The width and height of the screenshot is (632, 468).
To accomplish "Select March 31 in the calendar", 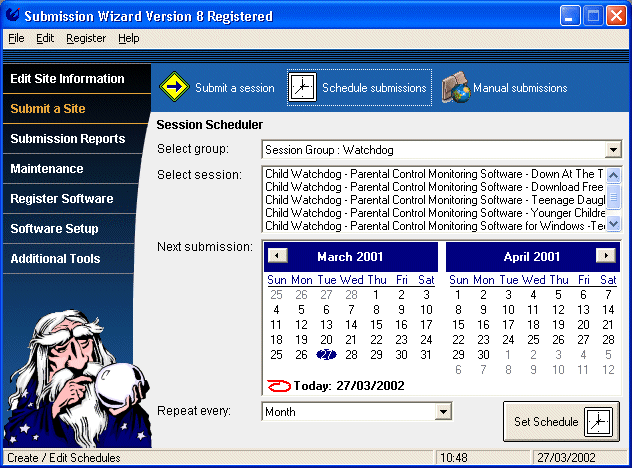I will (426, 355).
